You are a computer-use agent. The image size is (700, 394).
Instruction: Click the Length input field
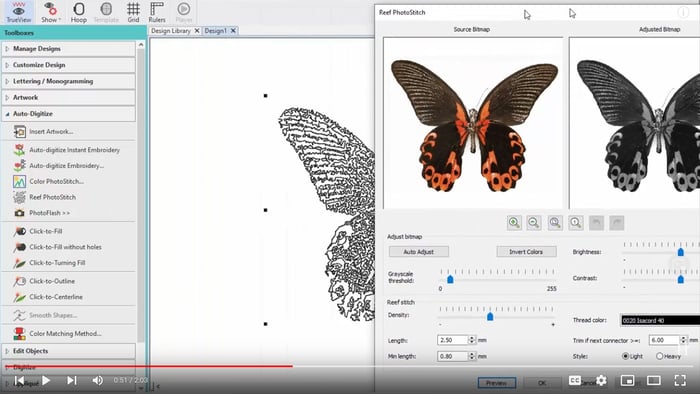pyautogui.click(x=453, y=340)
